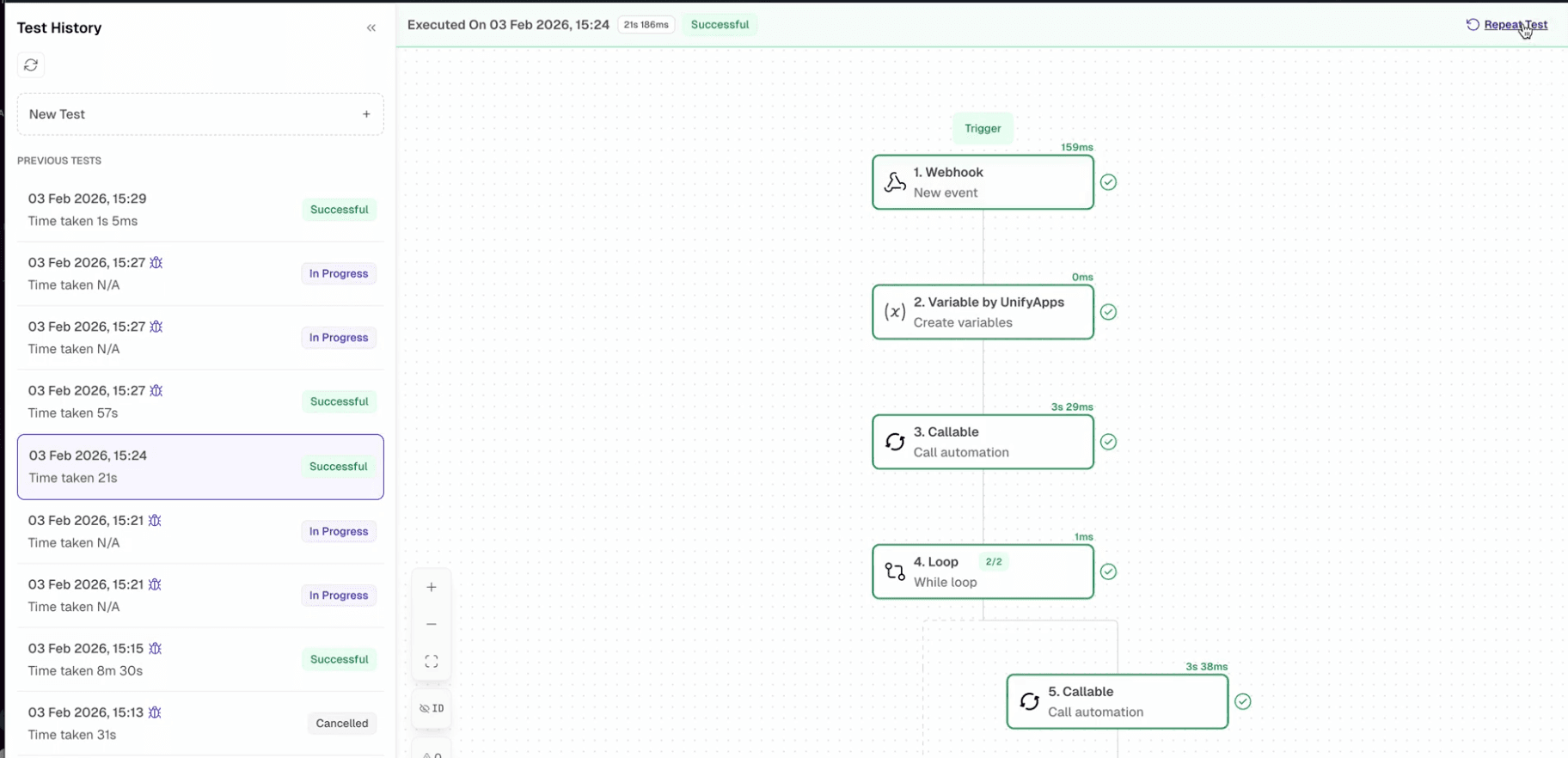The height and width of the screenshot is (758, 1568).
Task: Click the Webhook node icon
Action: [x=895, y=182]
